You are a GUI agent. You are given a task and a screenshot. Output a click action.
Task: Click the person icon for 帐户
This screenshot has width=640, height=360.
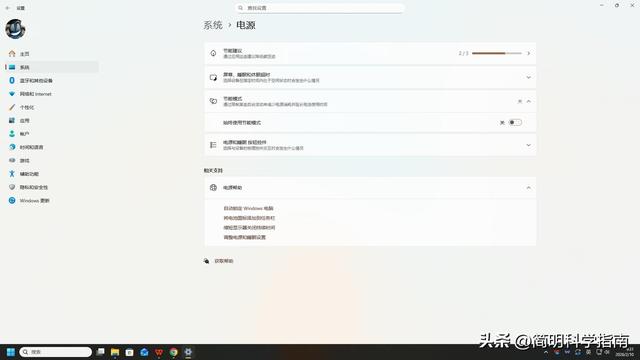tap(12, 134)
